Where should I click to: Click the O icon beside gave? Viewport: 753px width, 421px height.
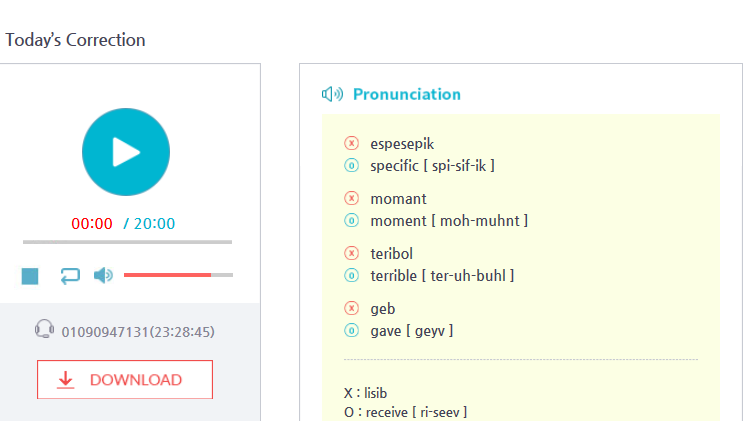click(x=352, y=330)
